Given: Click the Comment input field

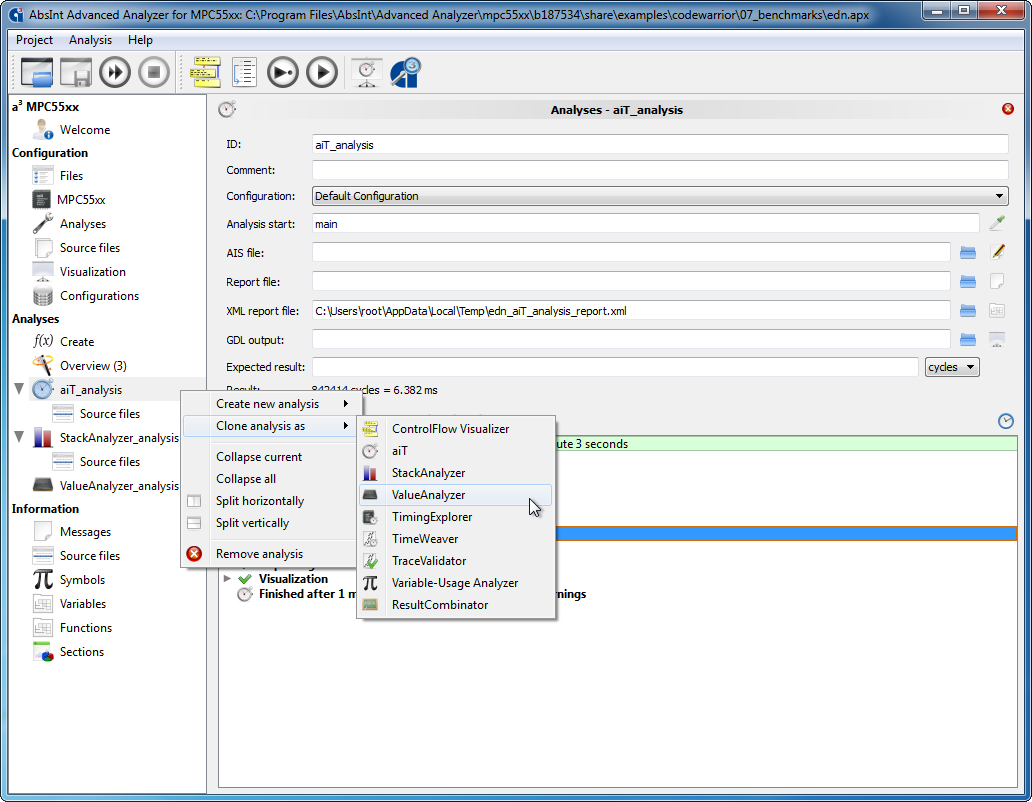Looking at the screenshot, I should click(660, 170).
